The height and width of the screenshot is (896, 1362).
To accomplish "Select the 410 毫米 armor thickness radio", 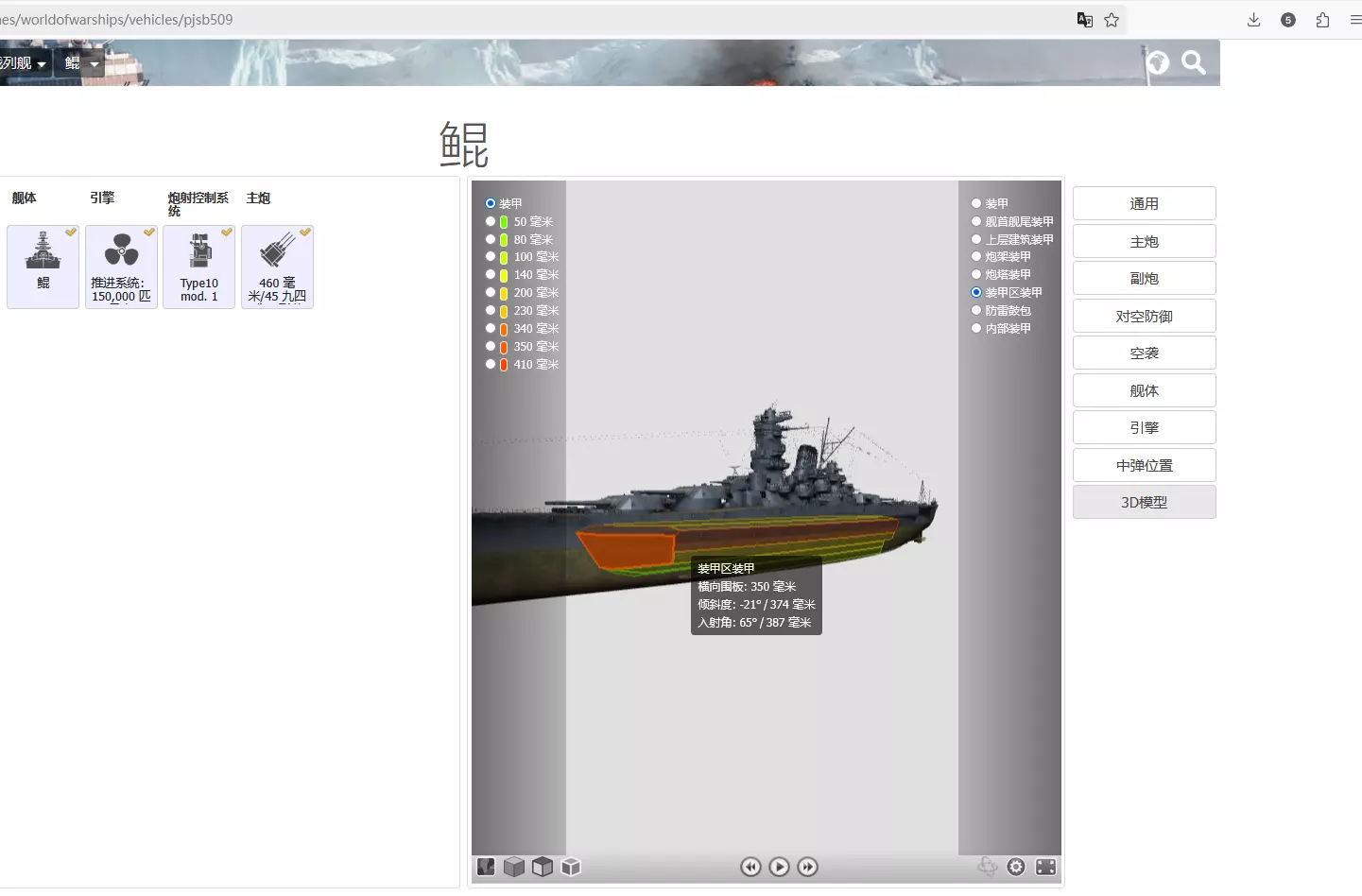I will point(491,364).
